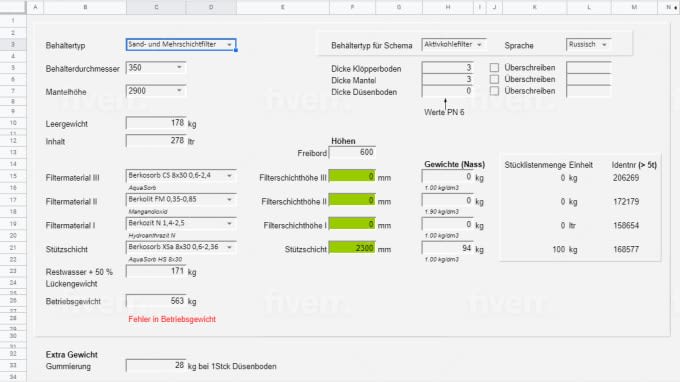The image size is (680, 382).
Task: Open the Filtermaterial I dropdown
Action: 181,223
